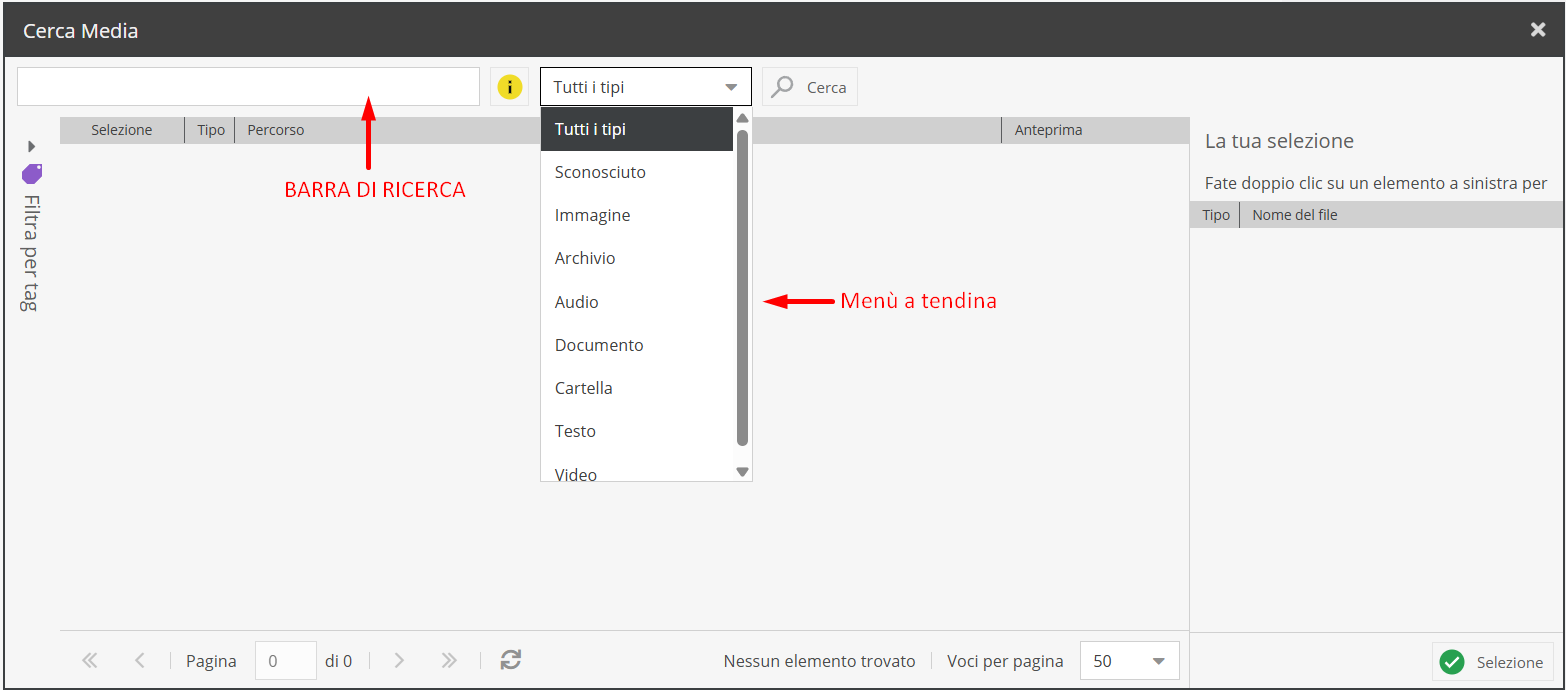Refresh the results list
This screenshot has width=1566, height=690.
click(511, 660)
